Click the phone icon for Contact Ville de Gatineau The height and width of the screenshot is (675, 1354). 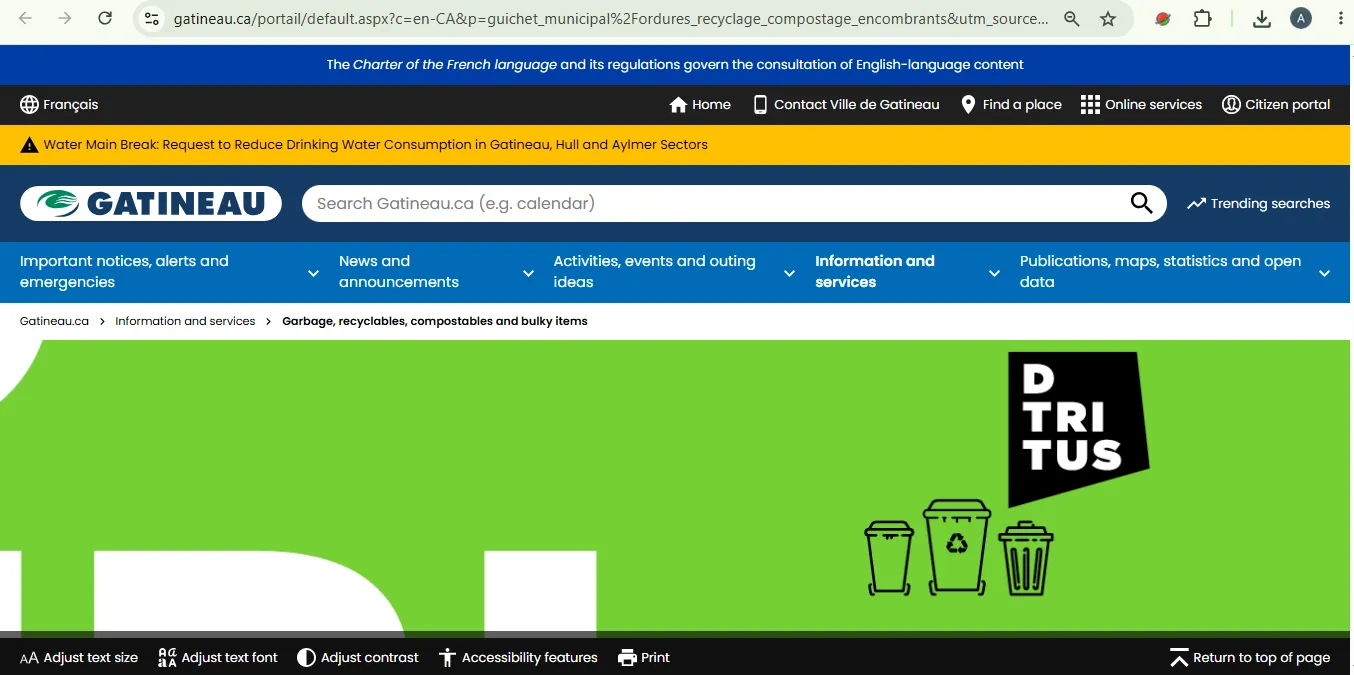760,105
